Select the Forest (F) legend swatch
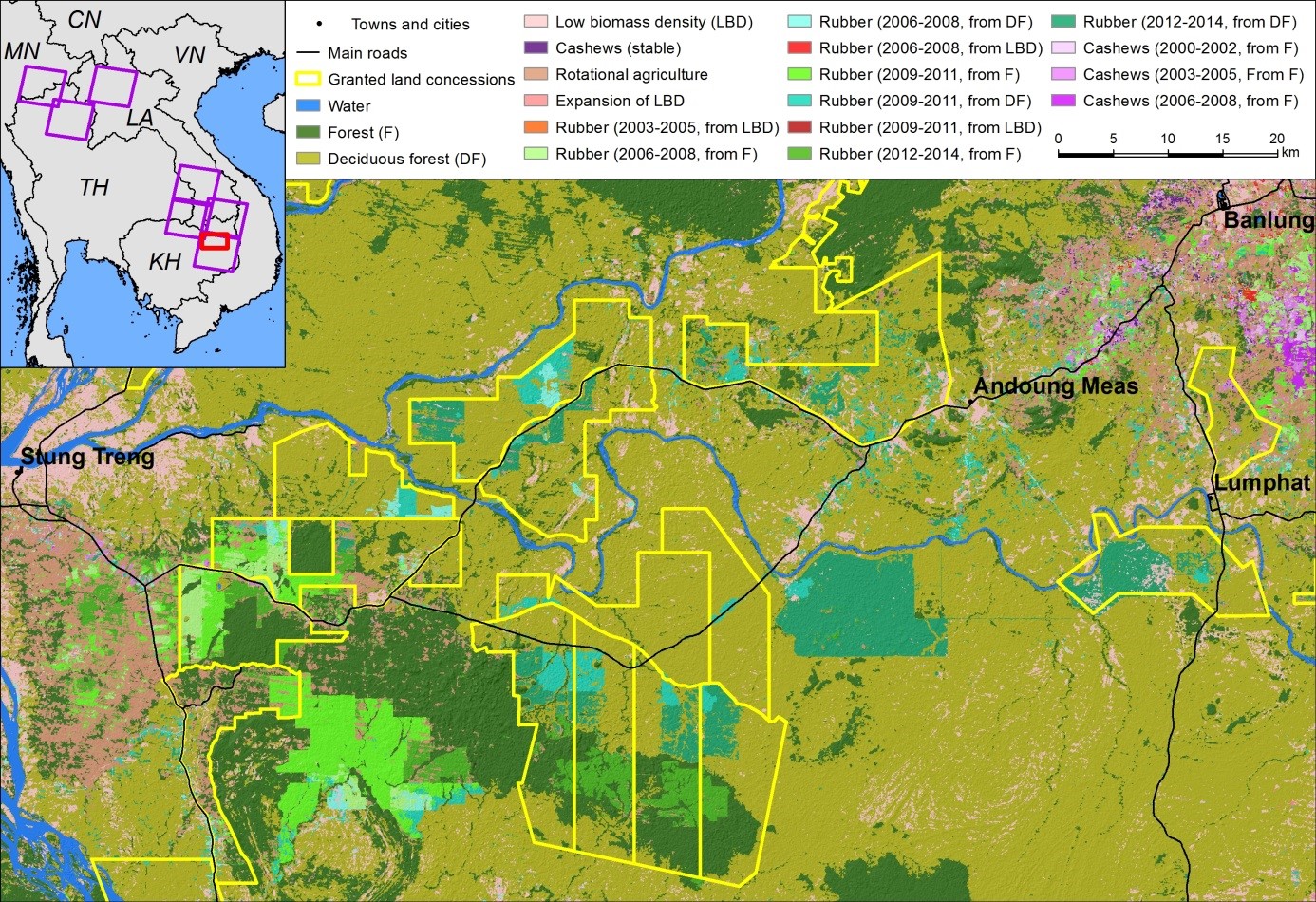The width and height of the screenshot is (1316, 902). (x=309, y=133)
